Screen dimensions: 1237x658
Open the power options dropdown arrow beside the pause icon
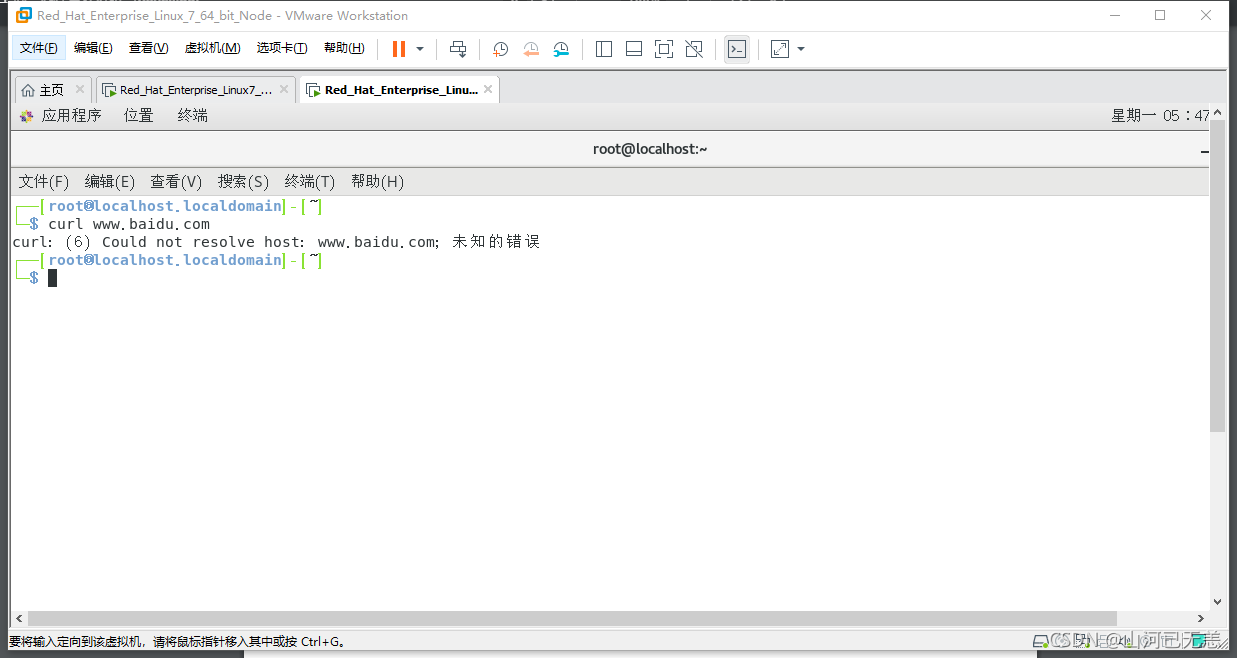point(420,49)
